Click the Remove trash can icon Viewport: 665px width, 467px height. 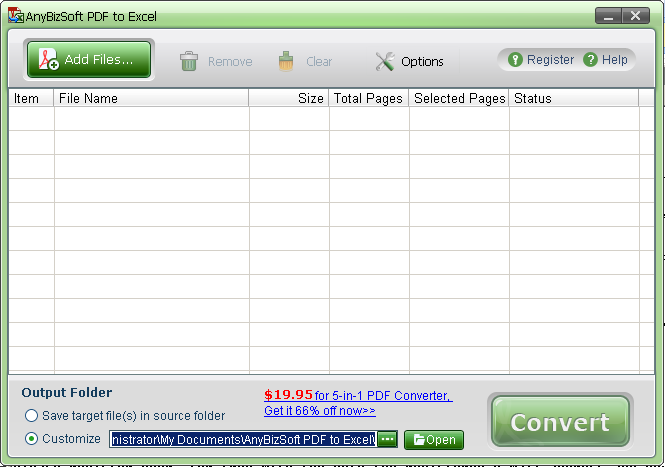(189, 61)
